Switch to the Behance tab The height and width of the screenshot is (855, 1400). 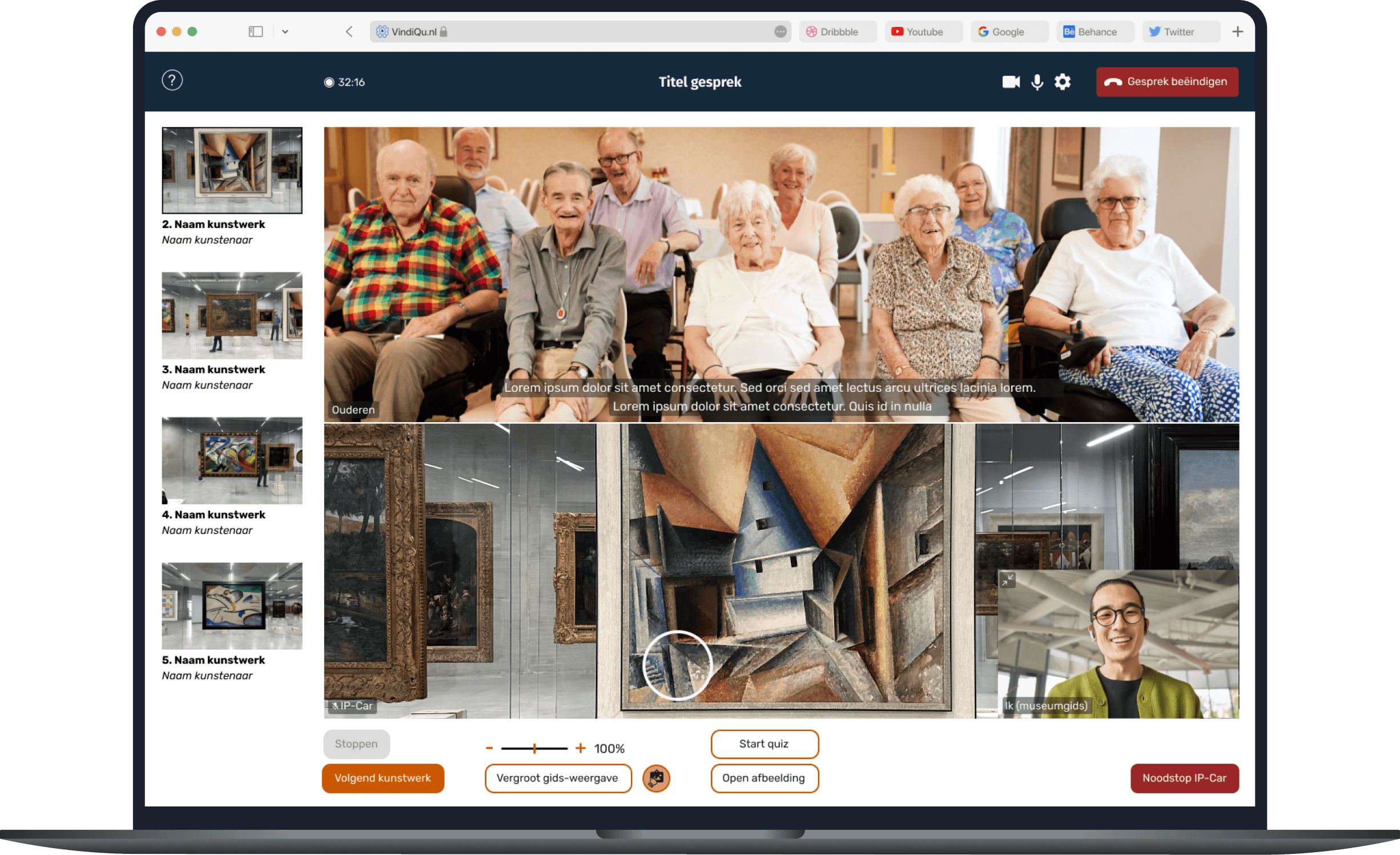1095,32
